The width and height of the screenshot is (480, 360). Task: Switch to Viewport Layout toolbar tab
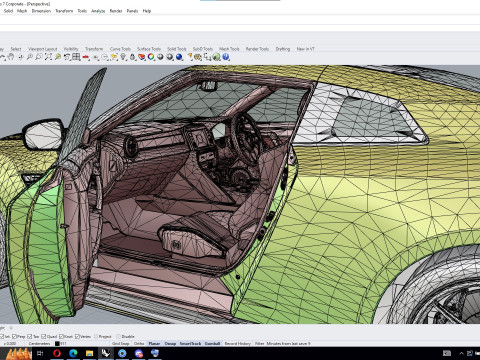(x=42, y=49)
